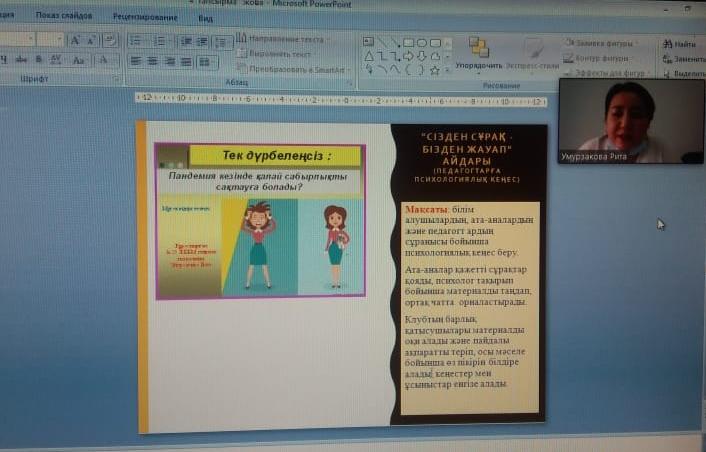Viewport: 706px width, 452px height.
Task: Toggle the bulleted list
Action: [137, 41]
